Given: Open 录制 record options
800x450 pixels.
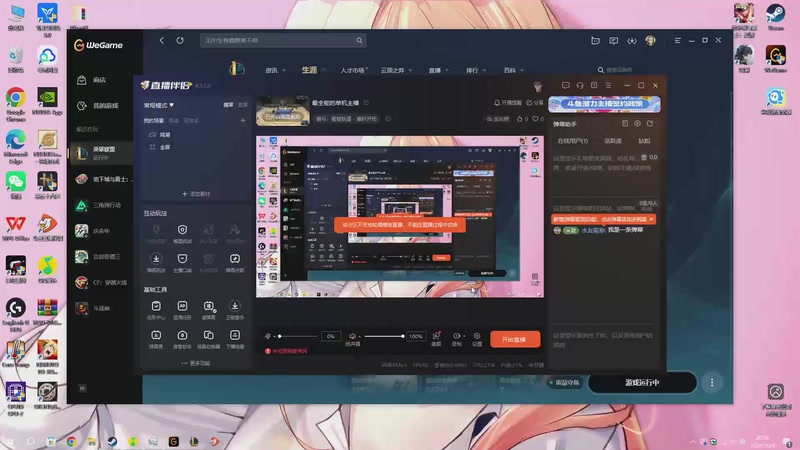Looking at the screenshot, I should tap(457, 339).
